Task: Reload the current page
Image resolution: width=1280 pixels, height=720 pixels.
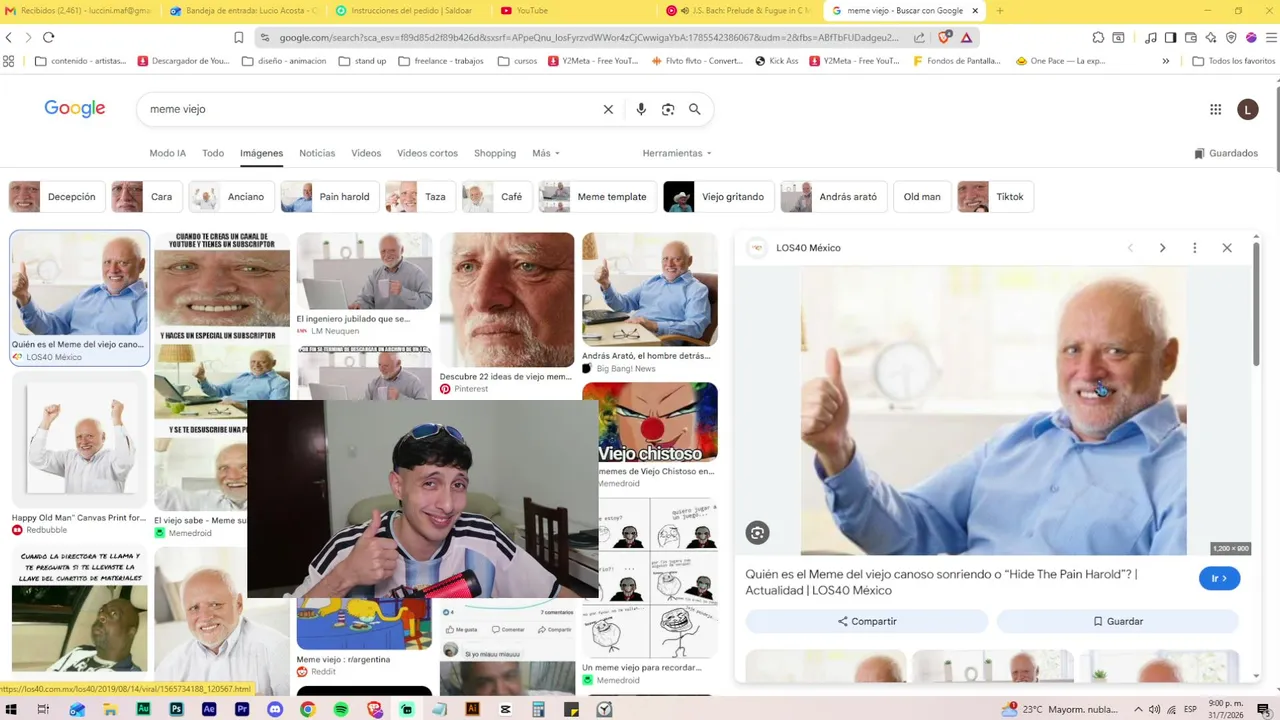Action: coord(48,38)
